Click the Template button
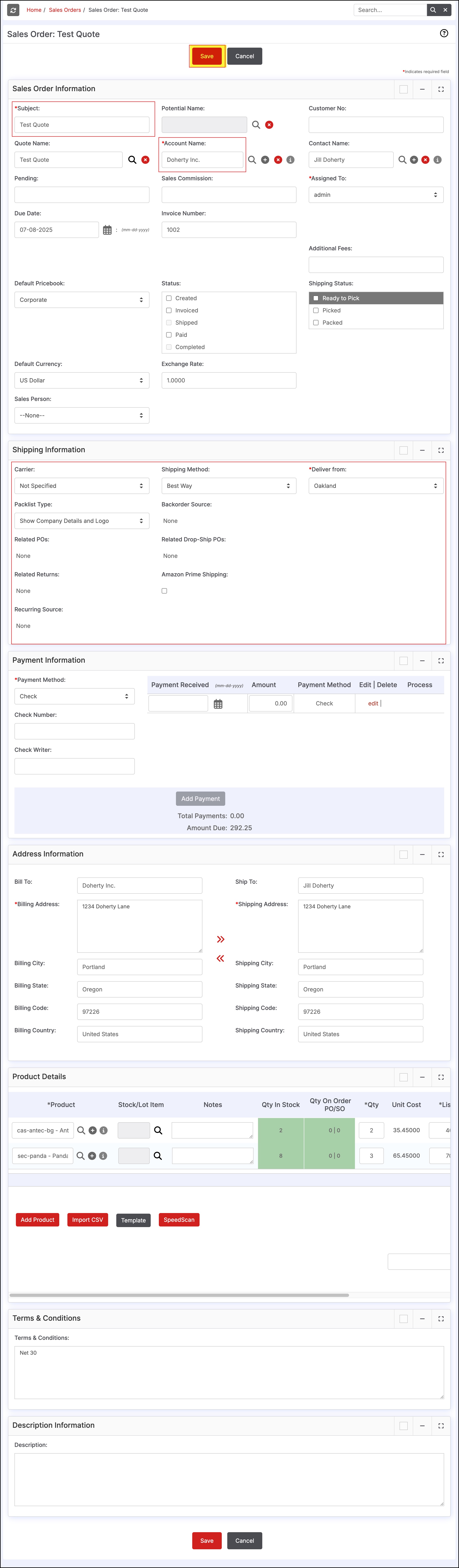This screenshot has height=1568, width=459. pyautogui.click(x=133, y=1220)
